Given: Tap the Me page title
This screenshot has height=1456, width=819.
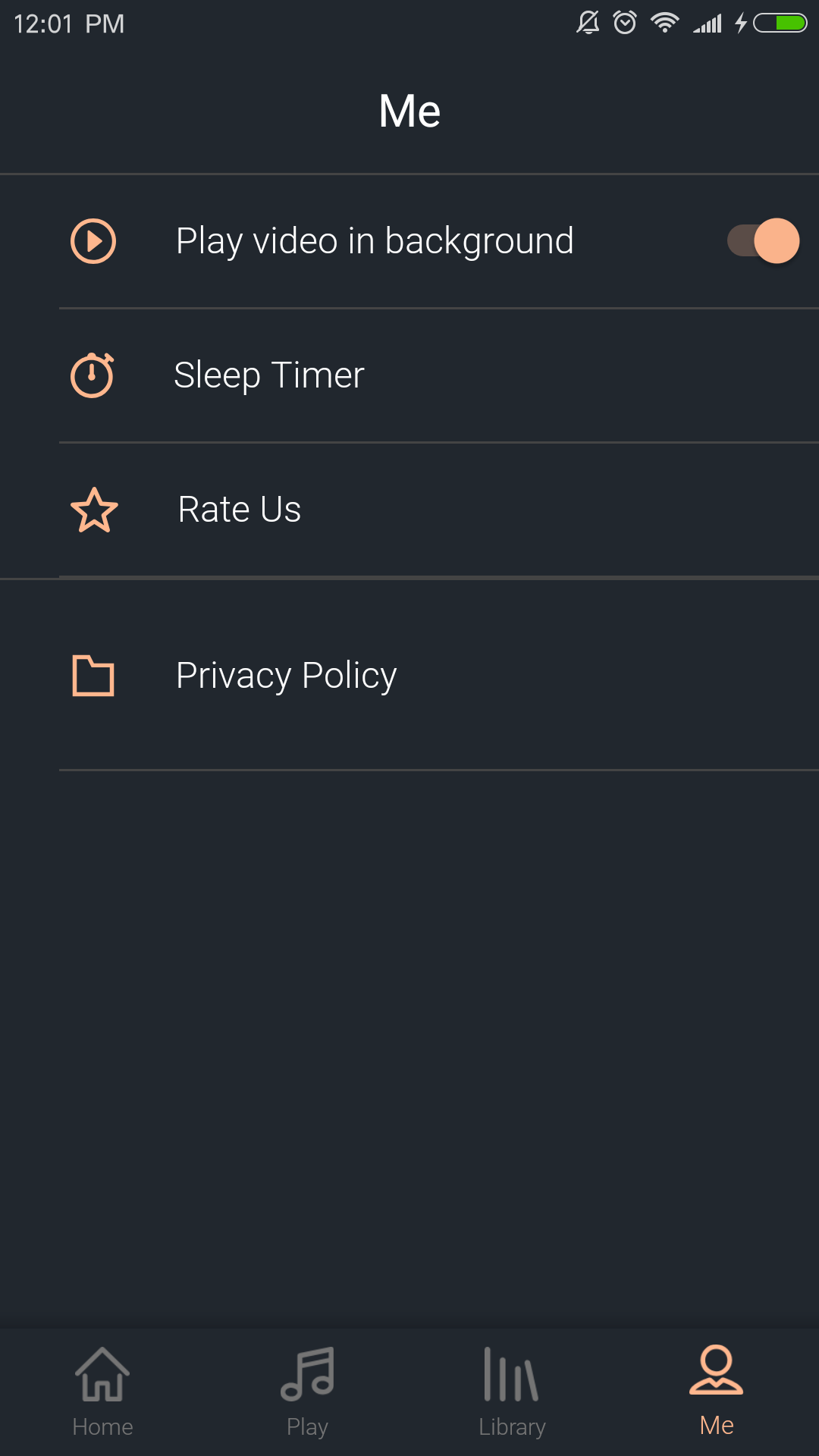Looking at the screenshot, I should (x=409, y=111).
